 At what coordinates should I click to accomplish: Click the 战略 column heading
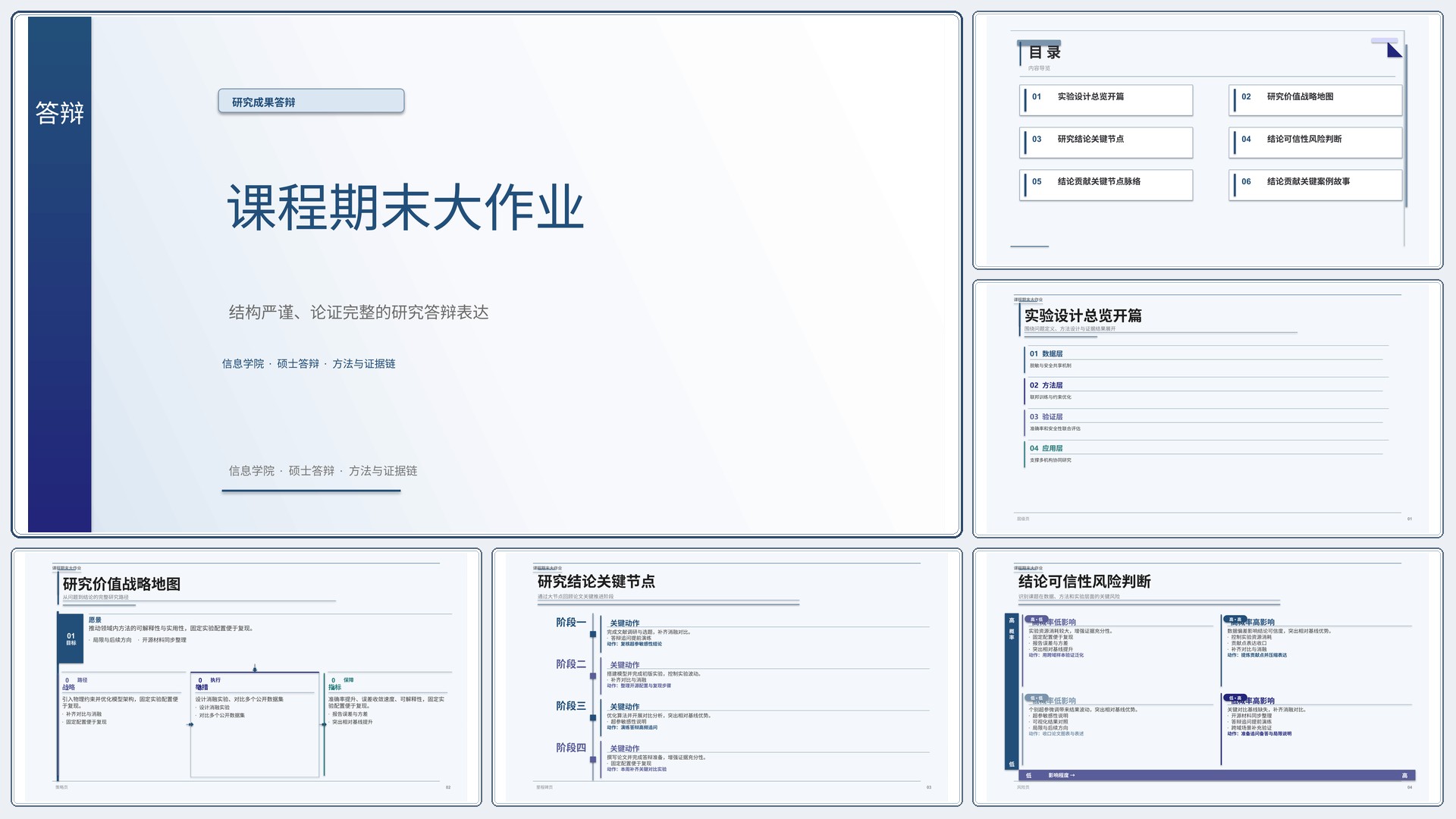(x=68, y=688)
